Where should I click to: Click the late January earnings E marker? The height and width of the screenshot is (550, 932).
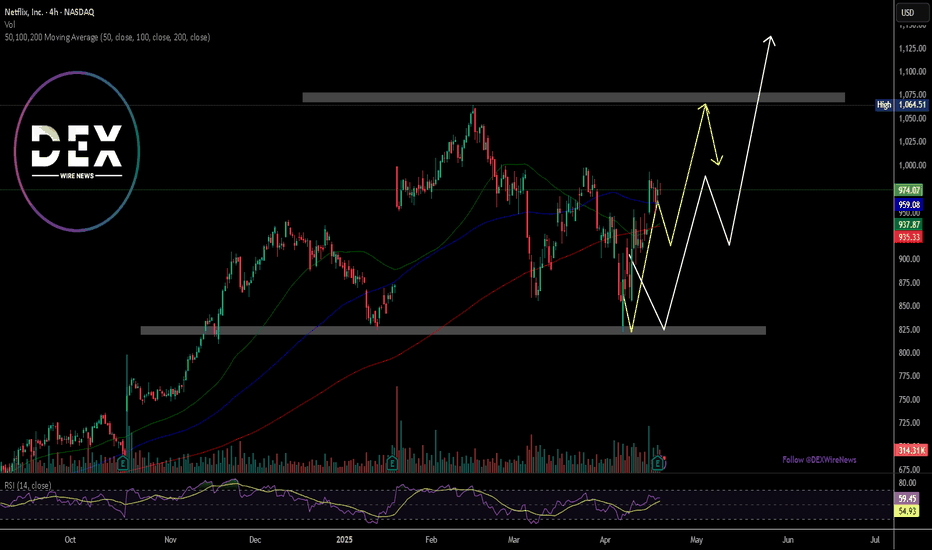tap(392, 462)
